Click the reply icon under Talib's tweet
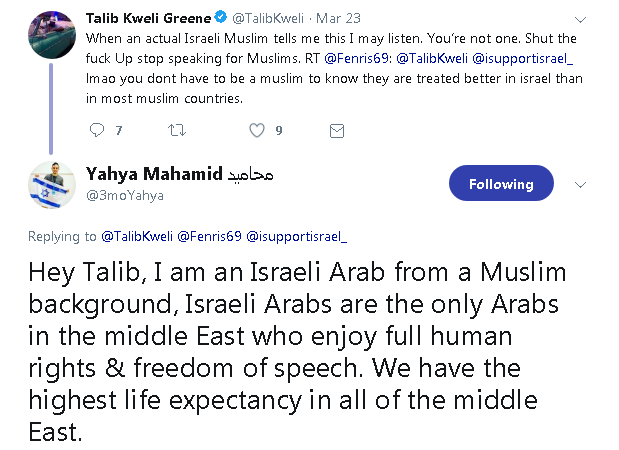 coord(97,130)
